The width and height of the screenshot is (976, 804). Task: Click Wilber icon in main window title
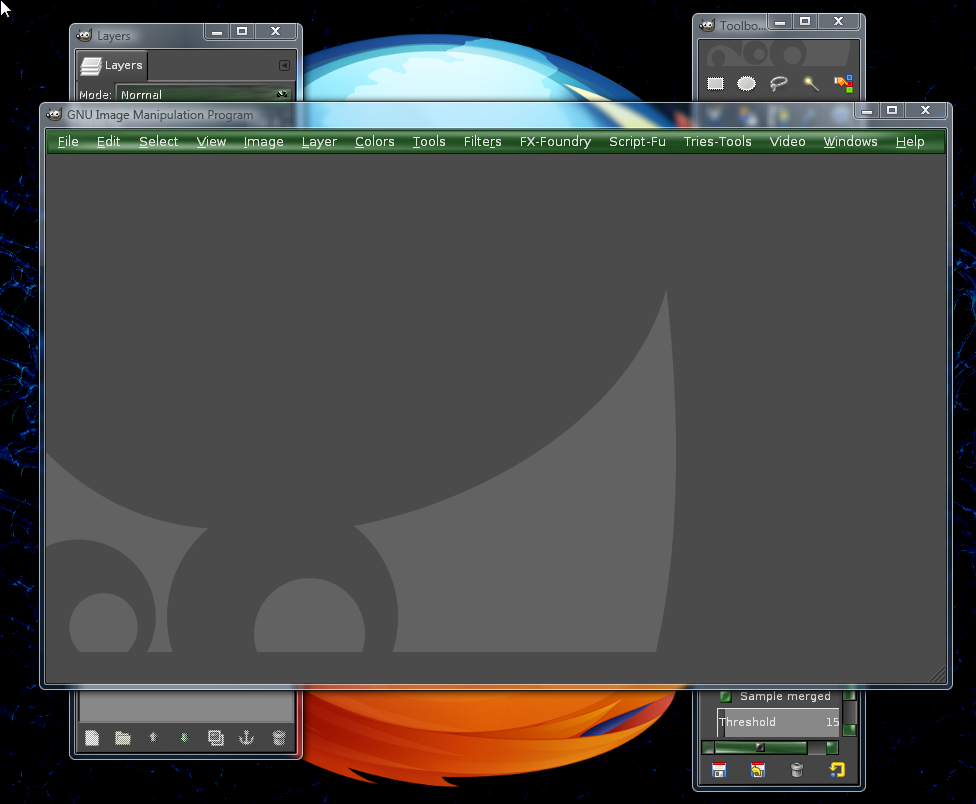point(54,115)
